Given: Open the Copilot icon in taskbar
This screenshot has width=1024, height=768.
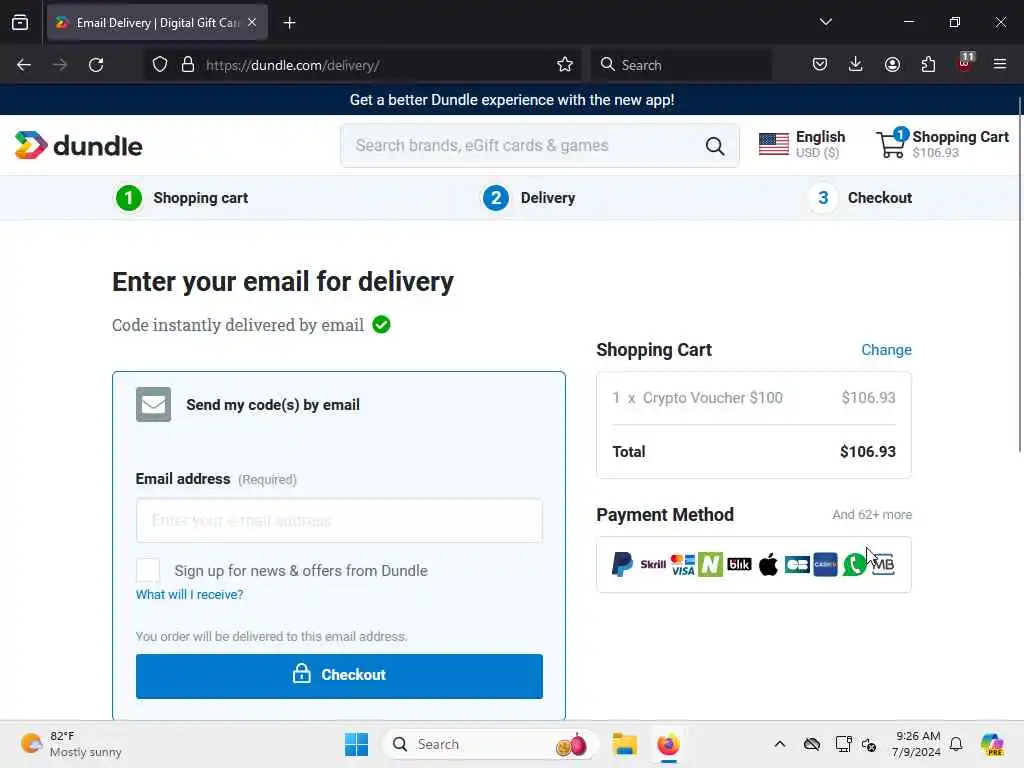Looking at the screenshot, I should (x=992, y=744).
